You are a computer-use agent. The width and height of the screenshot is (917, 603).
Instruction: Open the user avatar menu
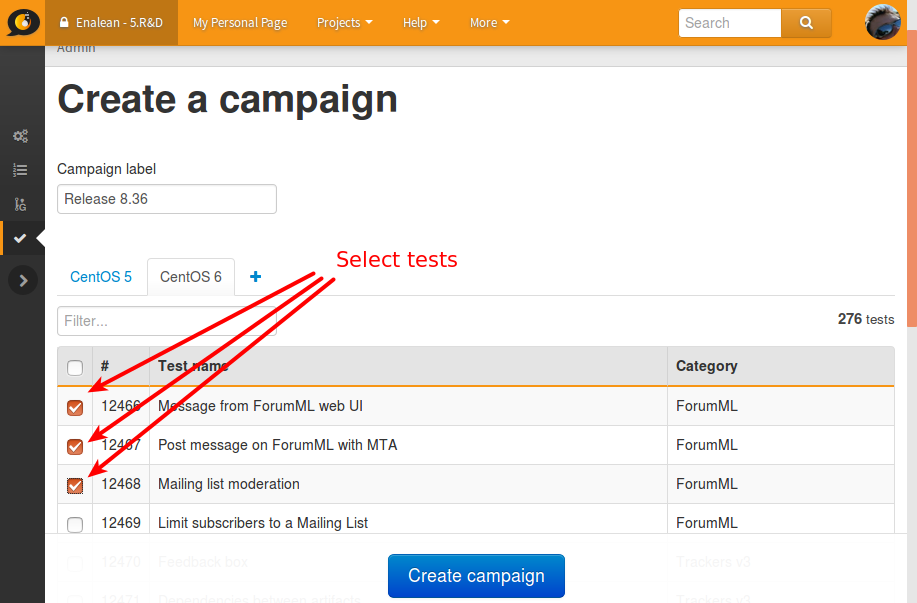coord(882,22)
